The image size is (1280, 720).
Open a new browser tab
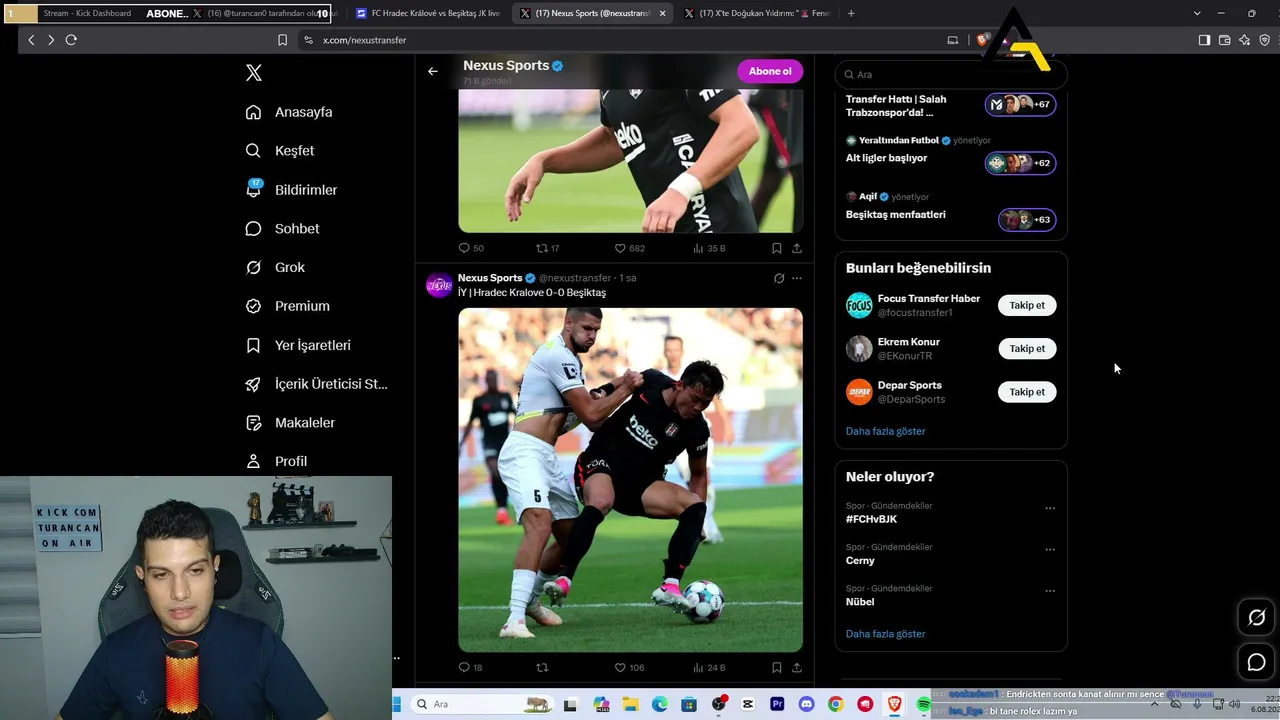pos(851,13)
